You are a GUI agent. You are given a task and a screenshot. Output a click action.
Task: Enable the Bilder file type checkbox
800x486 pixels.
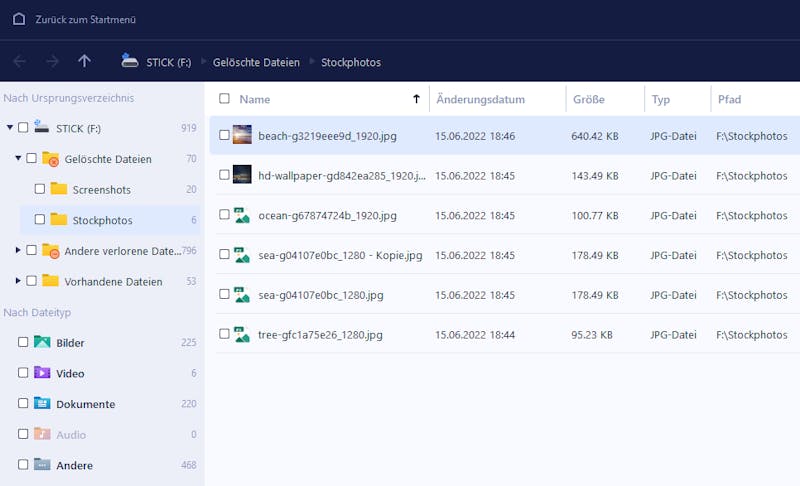[x=23, y=342]
